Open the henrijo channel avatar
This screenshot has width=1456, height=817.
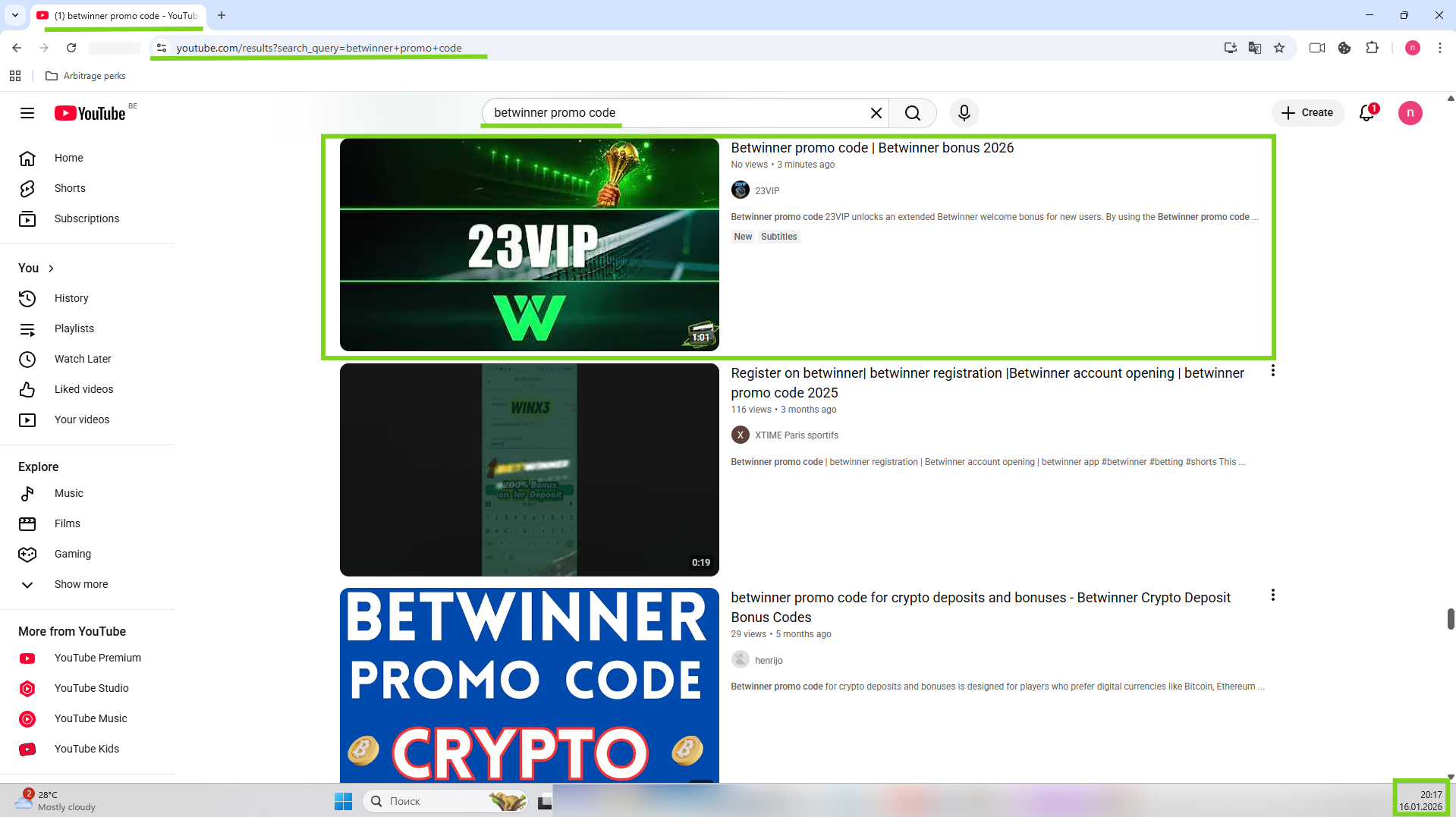(740, 660)
